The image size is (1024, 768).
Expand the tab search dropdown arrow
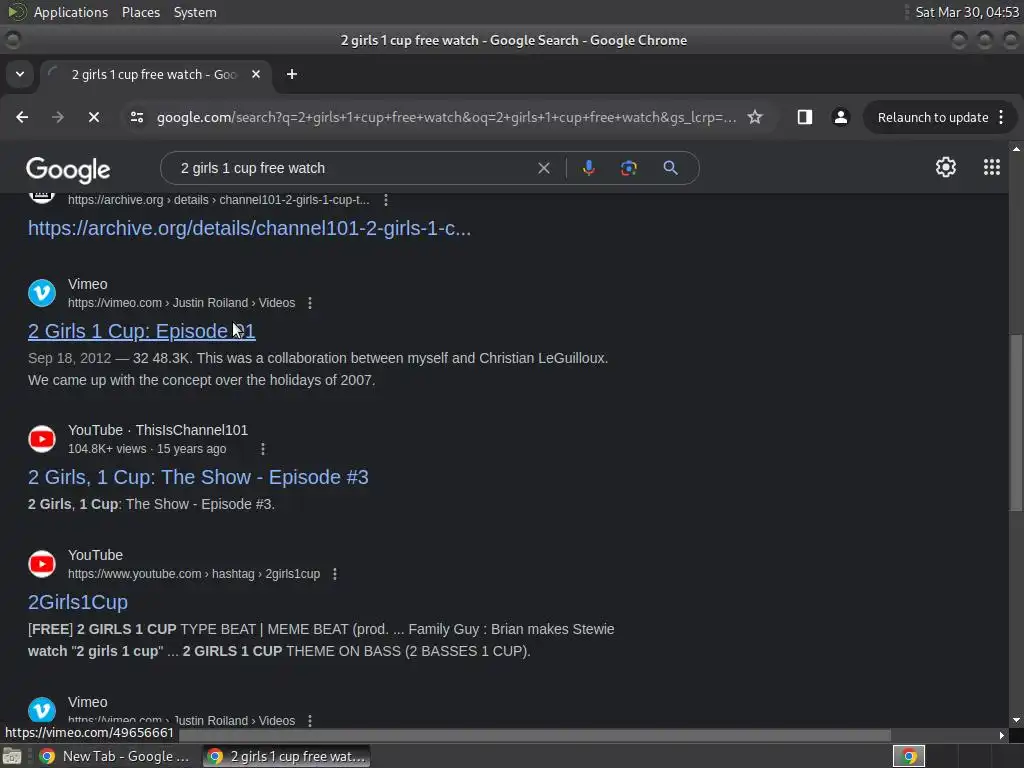point(20,74)
